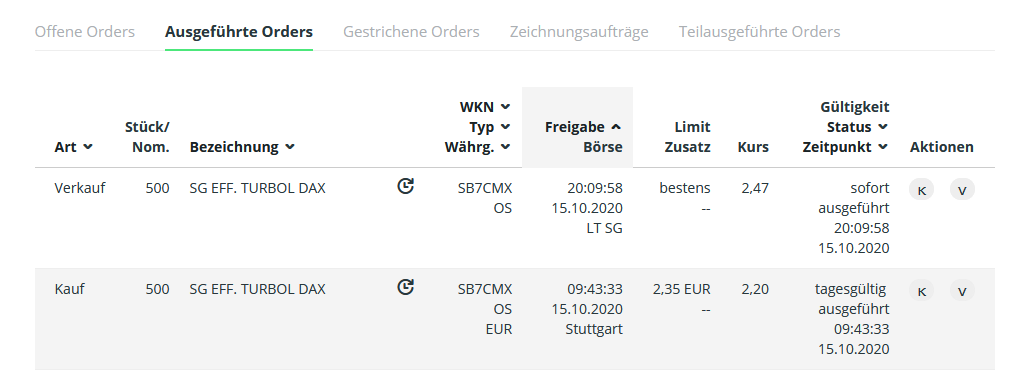Open the Teilausgeführte Orders tab
Image resolution: width=1016 pixels, height=375 pixels.
pyautogui.click(x=759, y=32)
